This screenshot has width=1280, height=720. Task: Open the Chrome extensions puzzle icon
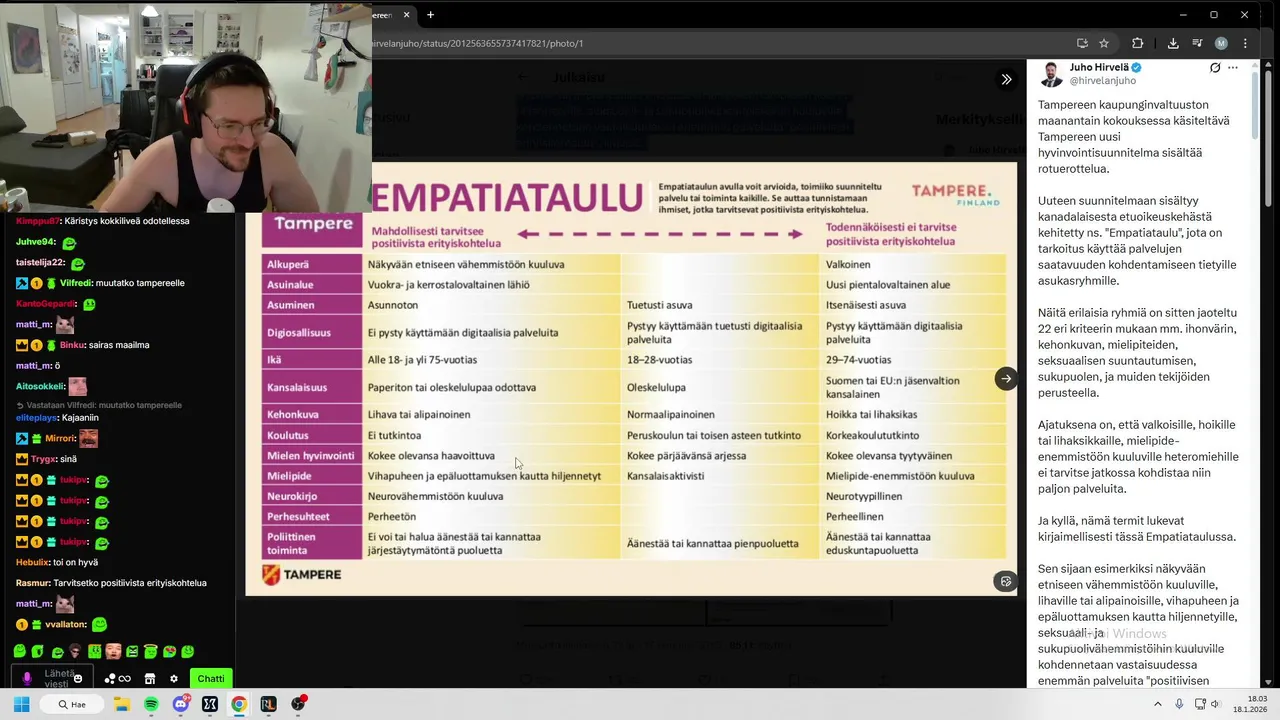1137,43
